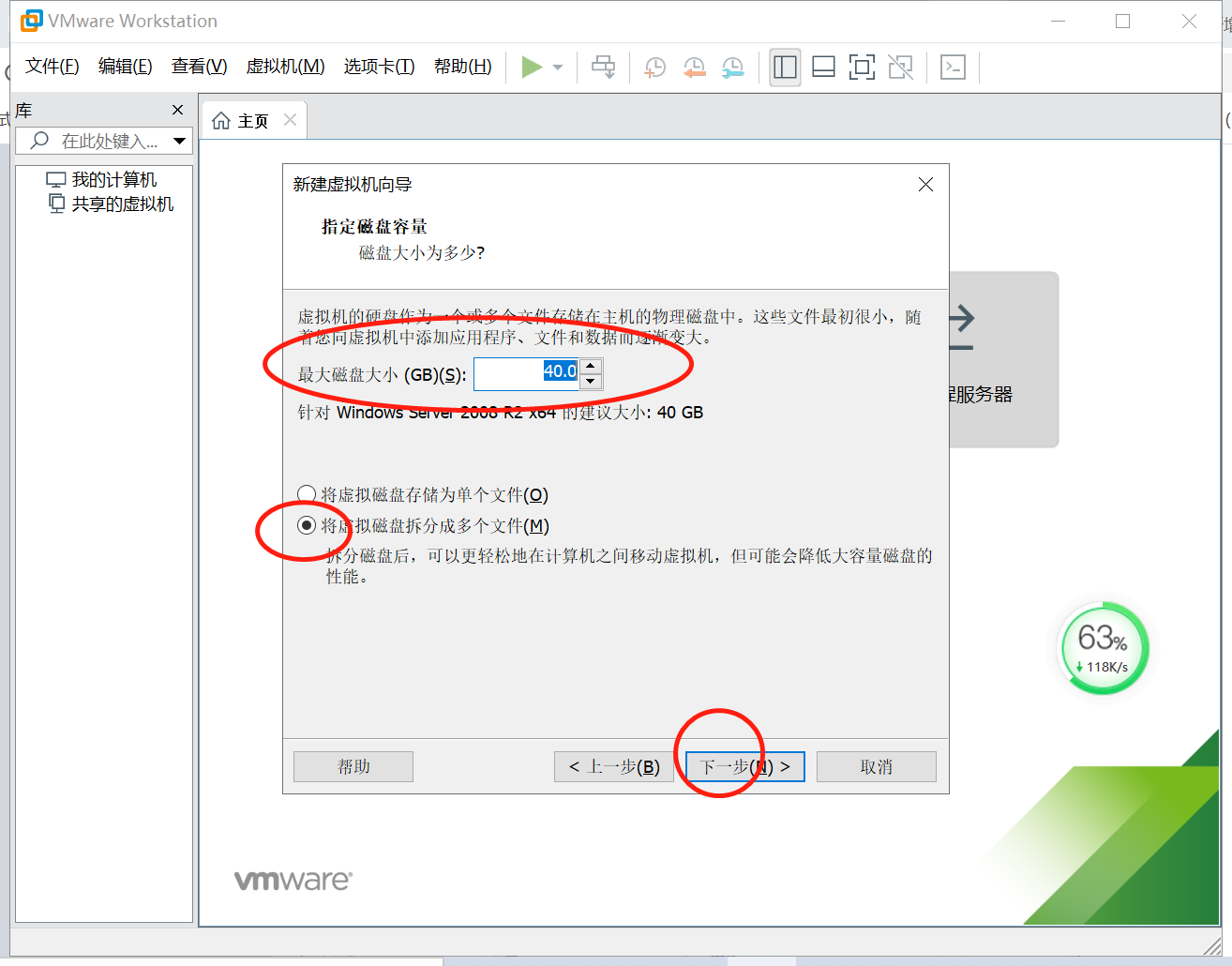Open the 编辑(E) menu

pos(125,67)
